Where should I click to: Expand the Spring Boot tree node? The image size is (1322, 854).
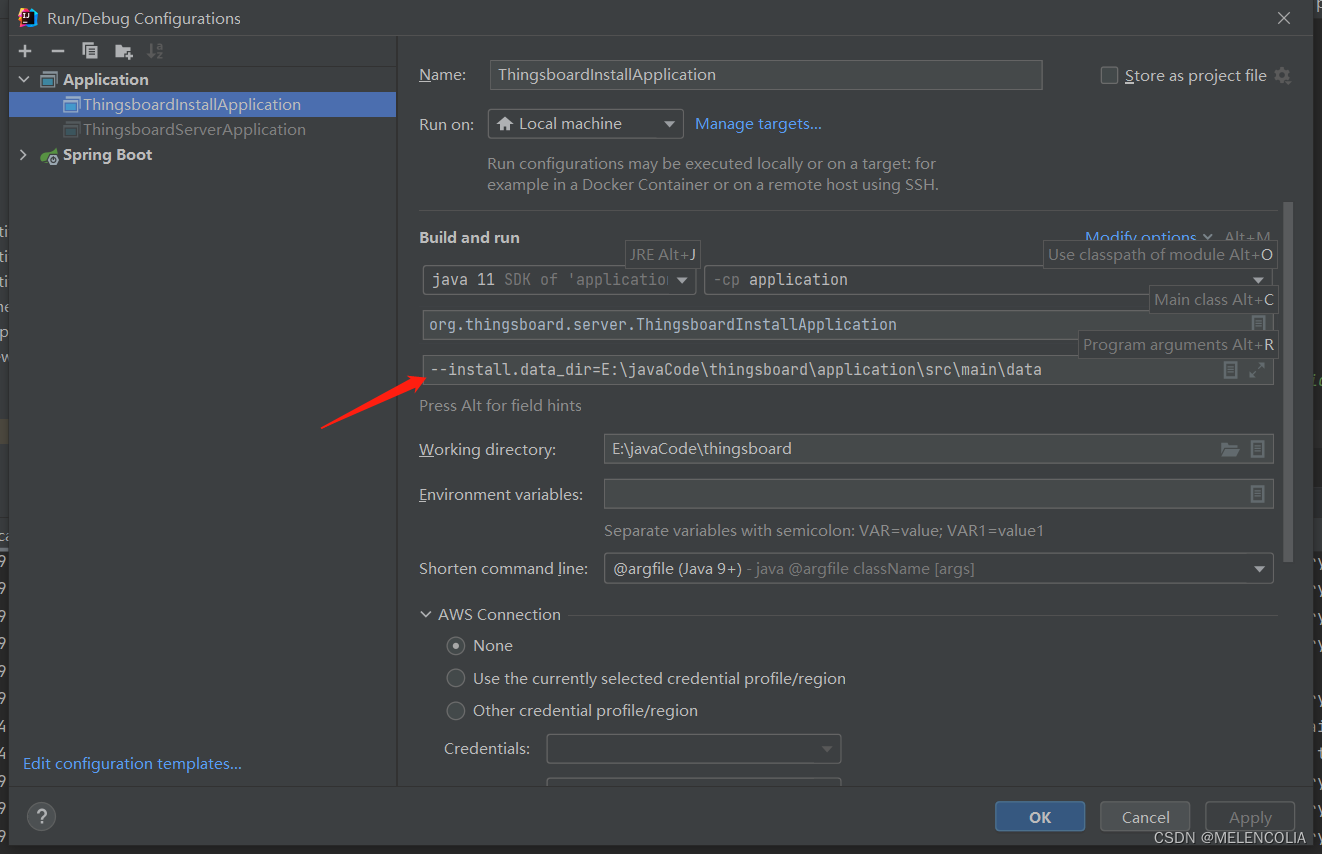[x=24, y=155]
